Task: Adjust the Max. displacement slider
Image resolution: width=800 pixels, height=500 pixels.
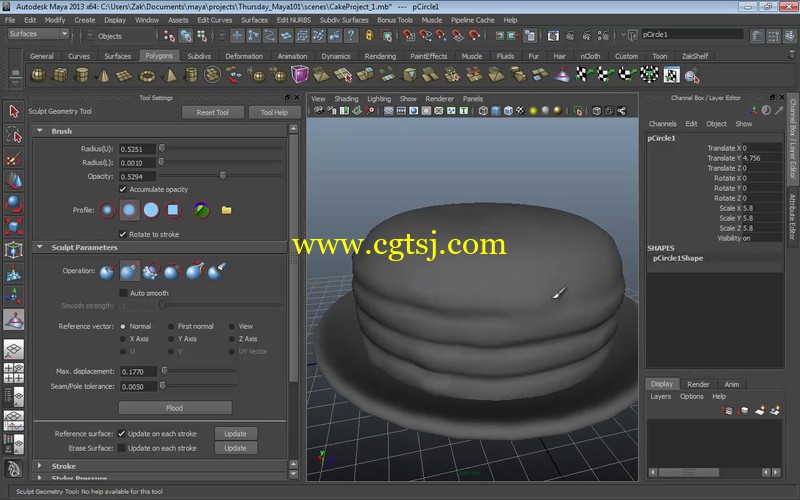Action: [164, 370]
